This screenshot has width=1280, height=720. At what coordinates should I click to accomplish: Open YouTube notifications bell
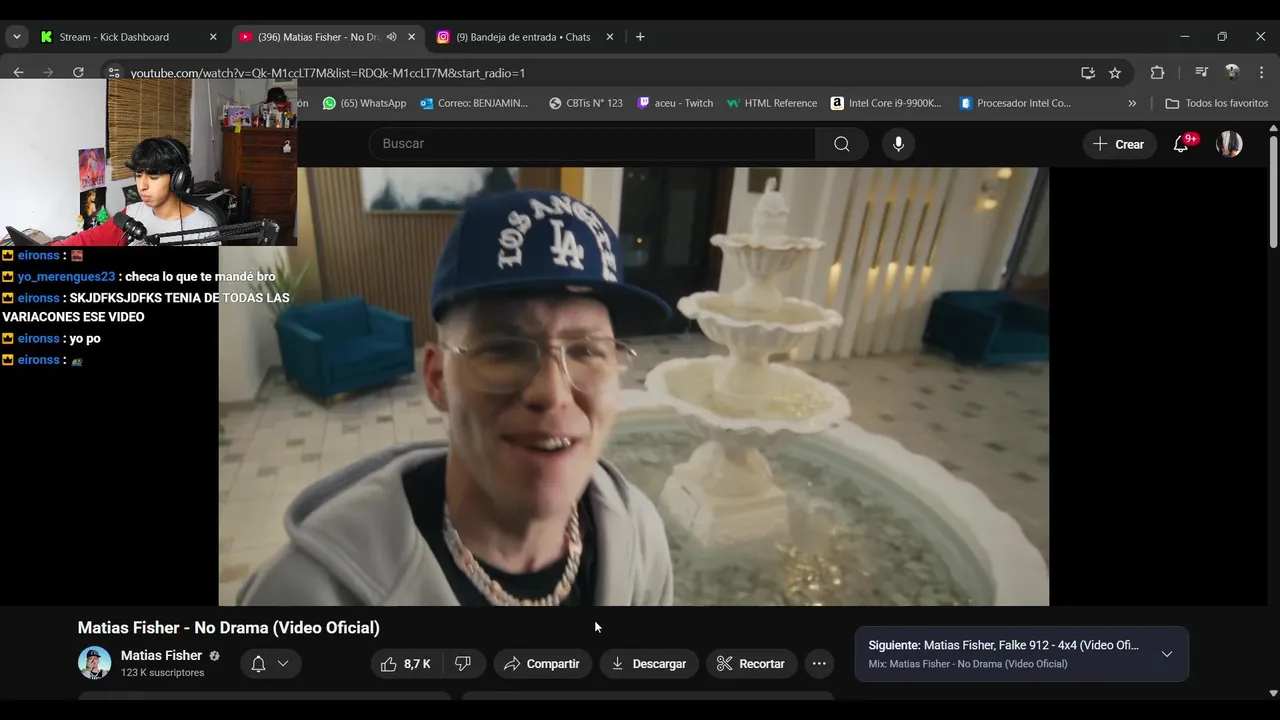point(1181,144)
